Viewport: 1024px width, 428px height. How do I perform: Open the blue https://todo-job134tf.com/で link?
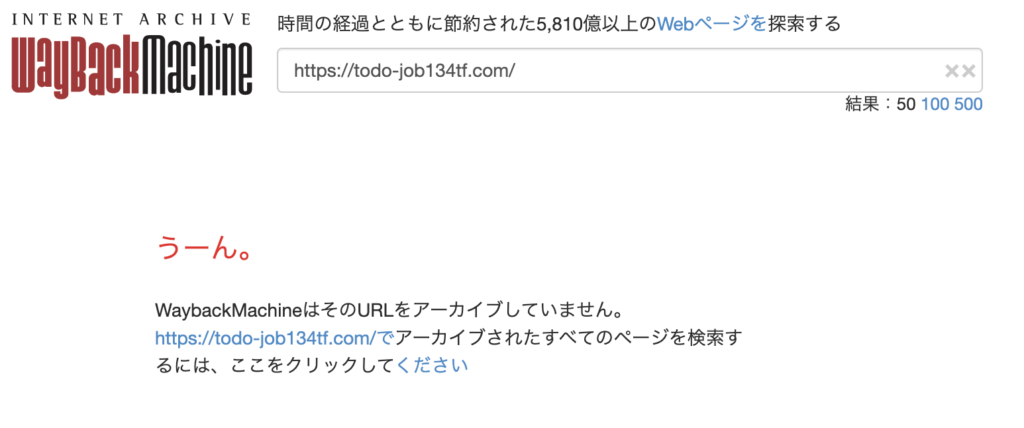tap(274, 338)
